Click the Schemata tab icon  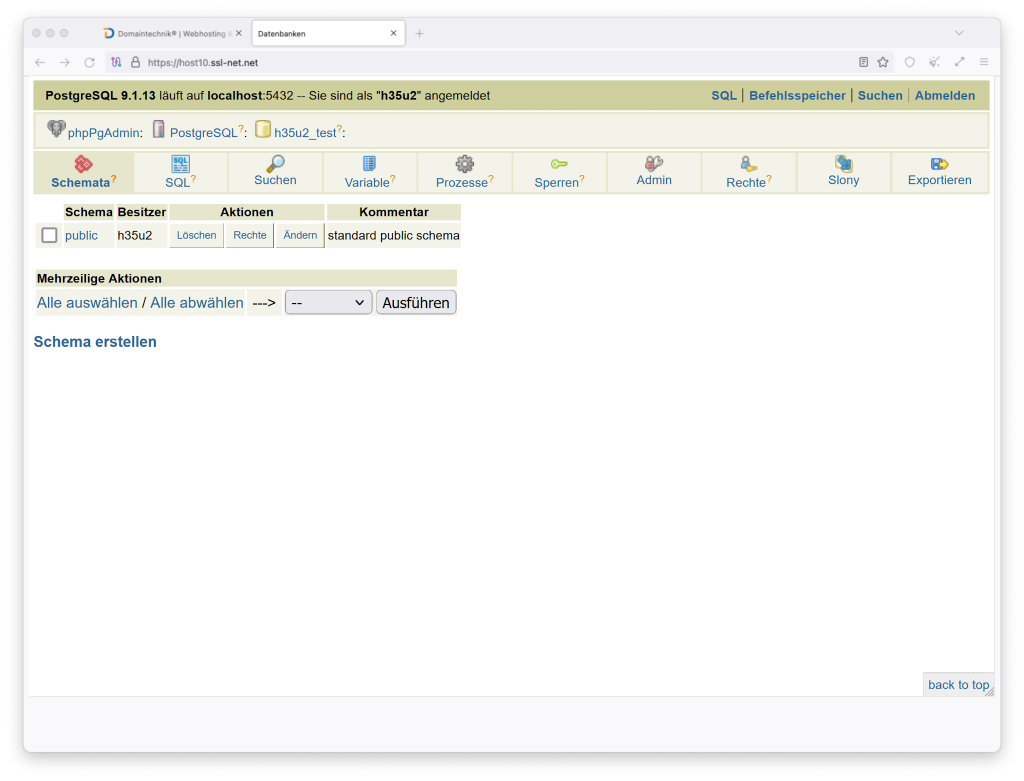84,164
